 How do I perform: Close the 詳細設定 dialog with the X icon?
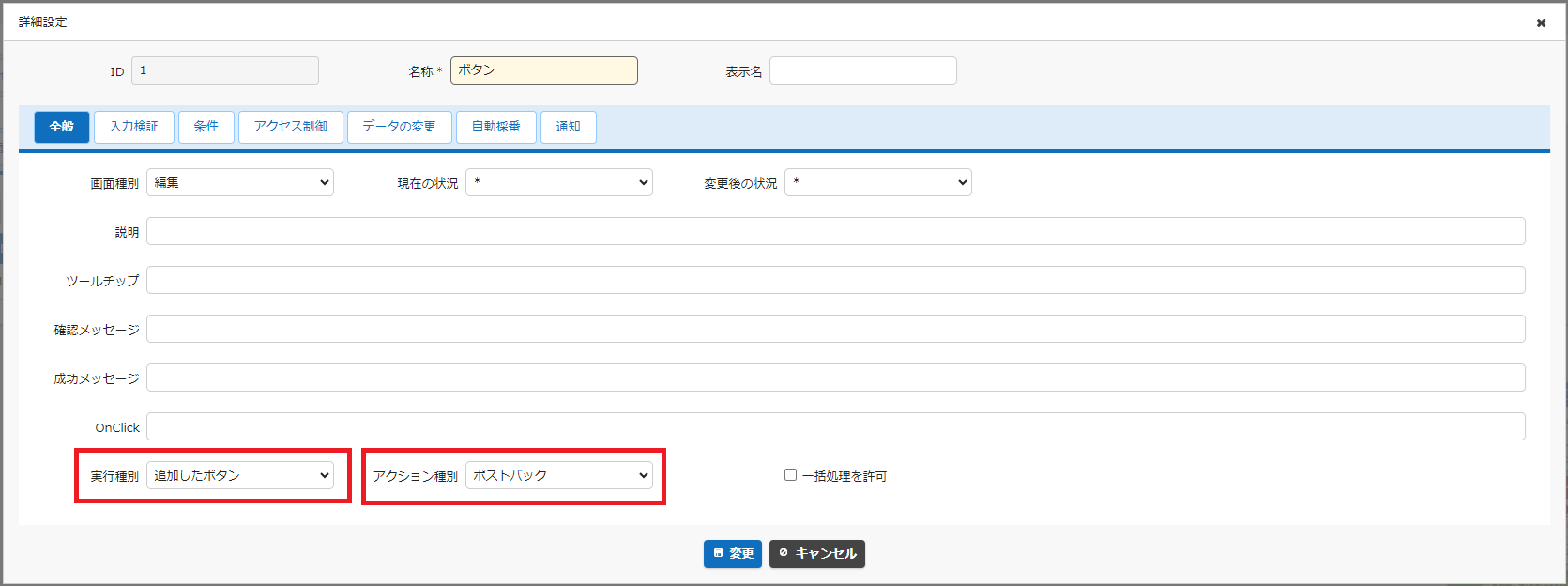1541,23
